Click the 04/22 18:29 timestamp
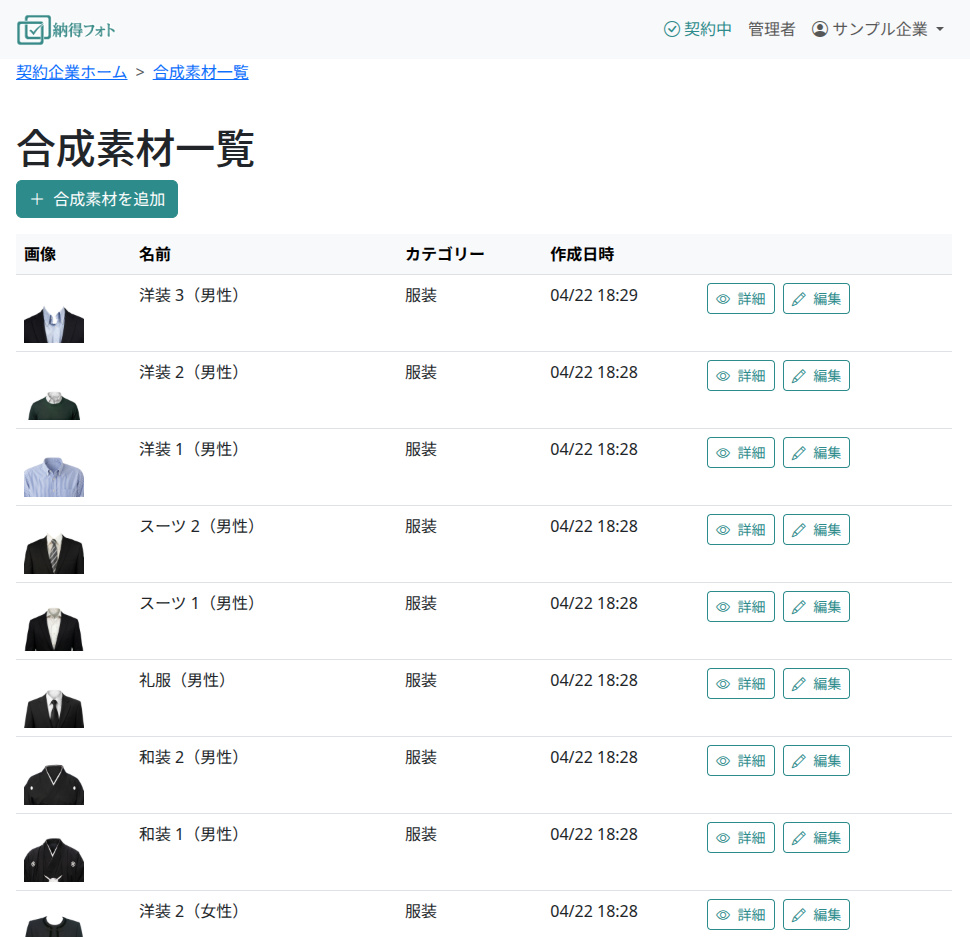 (594, 295)
